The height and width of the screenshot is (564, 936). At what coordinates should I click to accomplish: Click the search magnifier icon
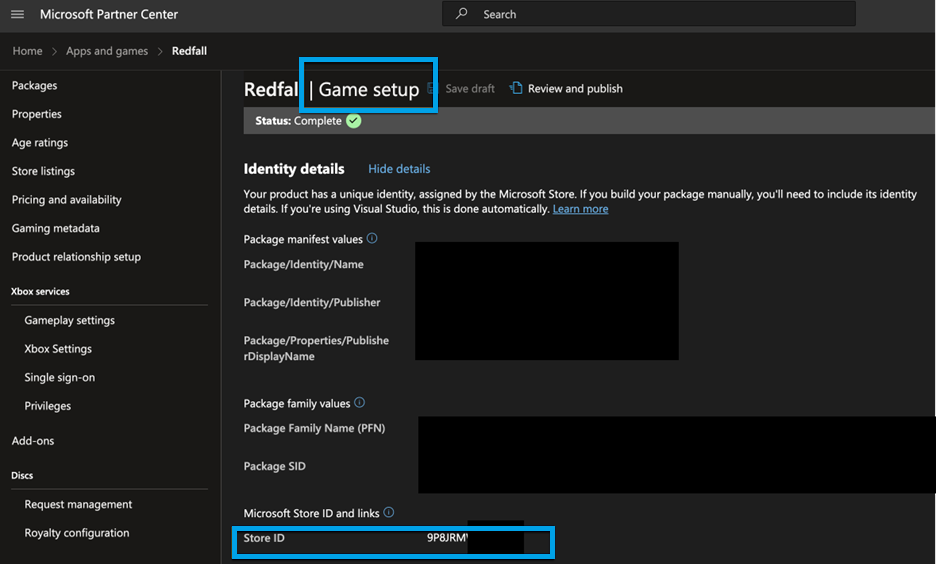click(x=461, y=13)
